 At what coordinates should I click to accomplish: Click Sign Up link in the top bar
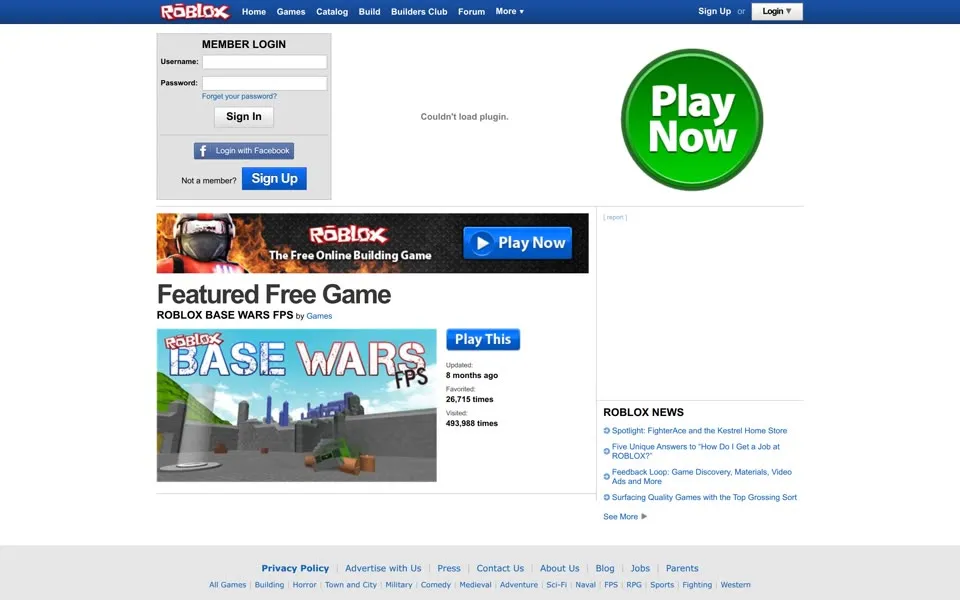tap(714, 11)
